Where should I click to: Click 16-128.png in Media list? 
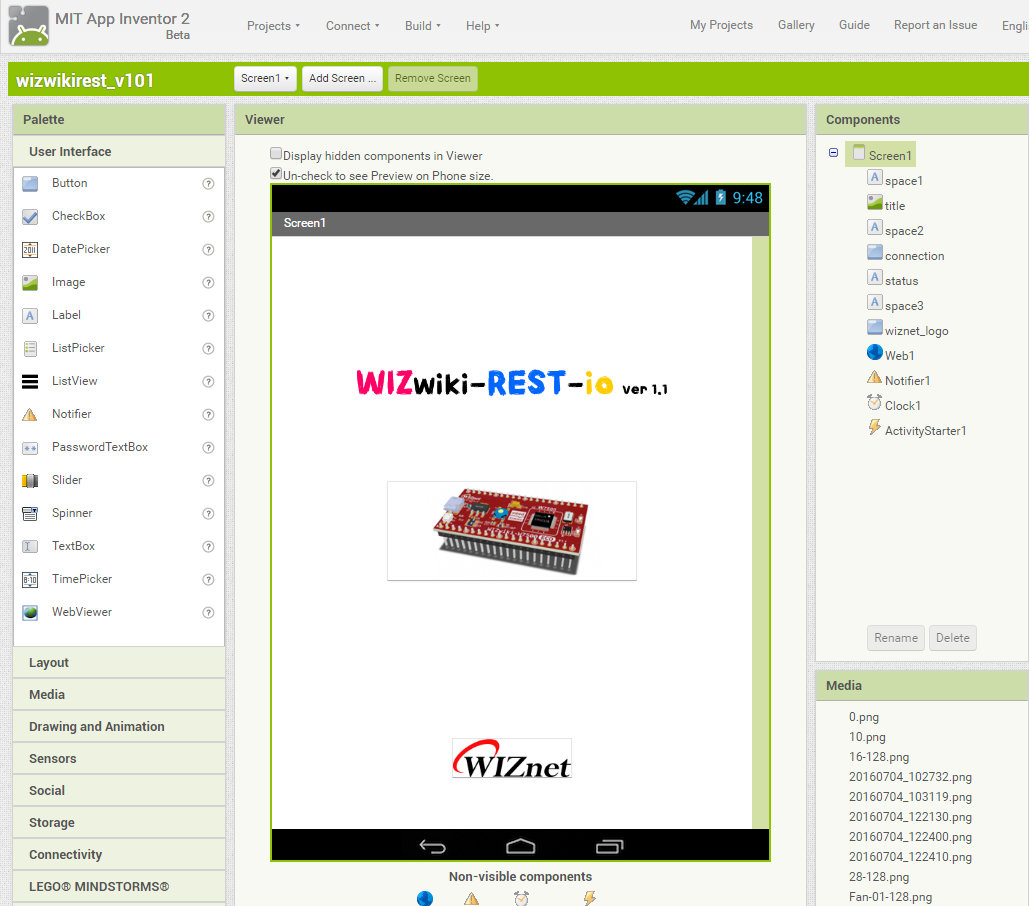tap(879, 757)
